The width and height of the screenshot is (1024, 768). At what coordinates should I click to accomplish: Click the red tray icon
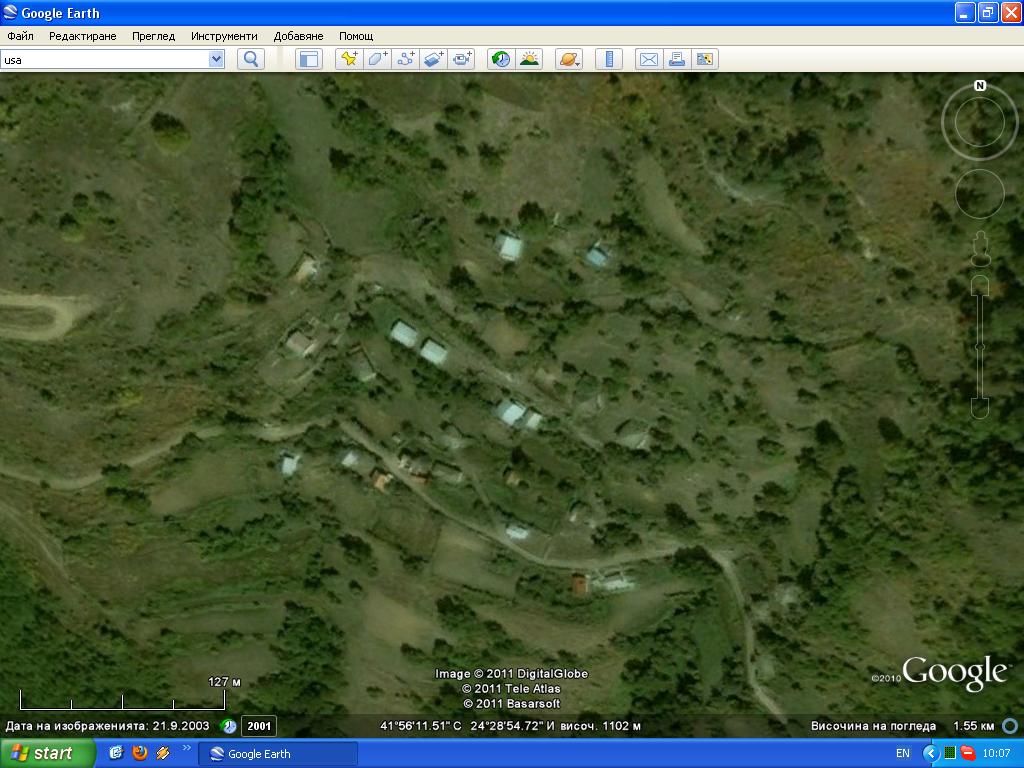(x=967, y=754)
